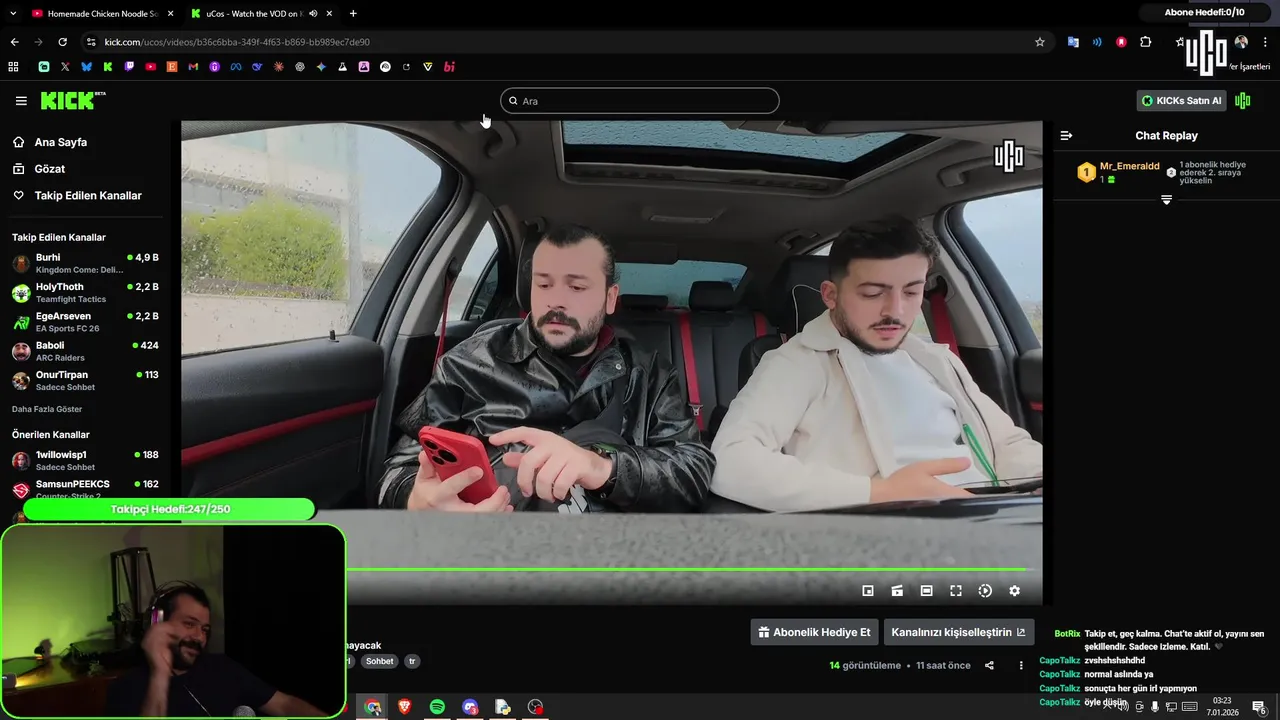Toggle theater mode on the player
This screenshot has width=1280, height=720.
tap(926, 591)
